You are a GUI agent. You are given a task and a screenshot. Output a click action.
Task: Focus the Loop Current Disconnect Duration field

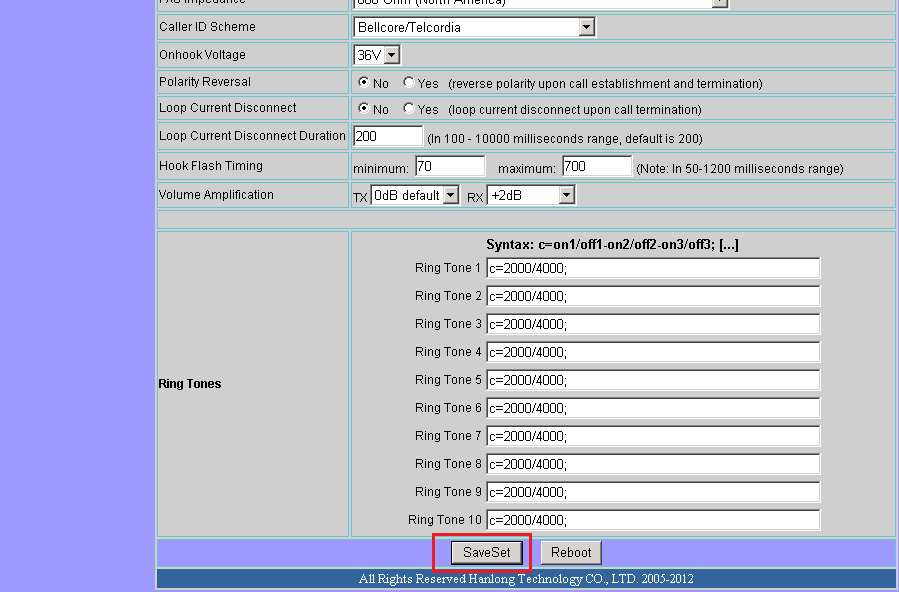click(388, 136)
